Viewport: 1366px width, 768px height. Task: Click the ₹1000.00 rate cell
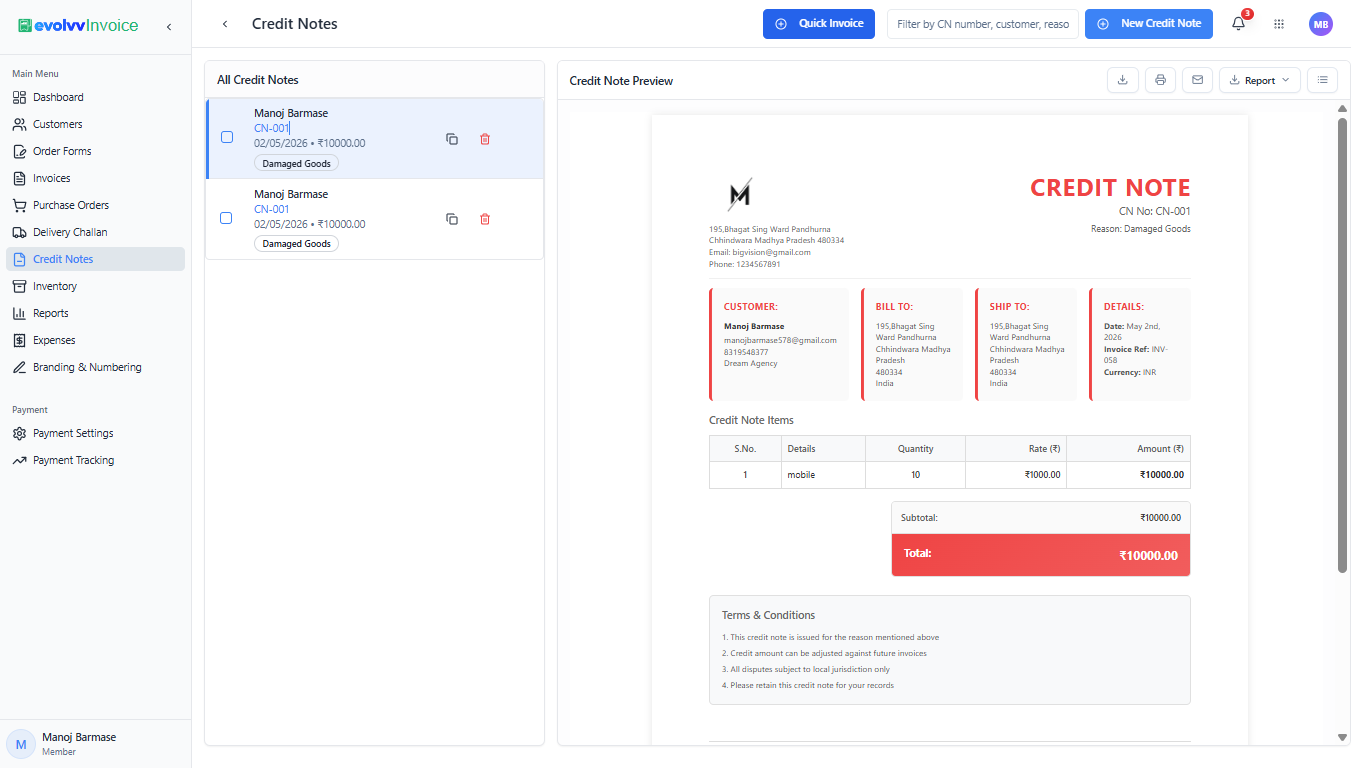(x=1016, y=475)
